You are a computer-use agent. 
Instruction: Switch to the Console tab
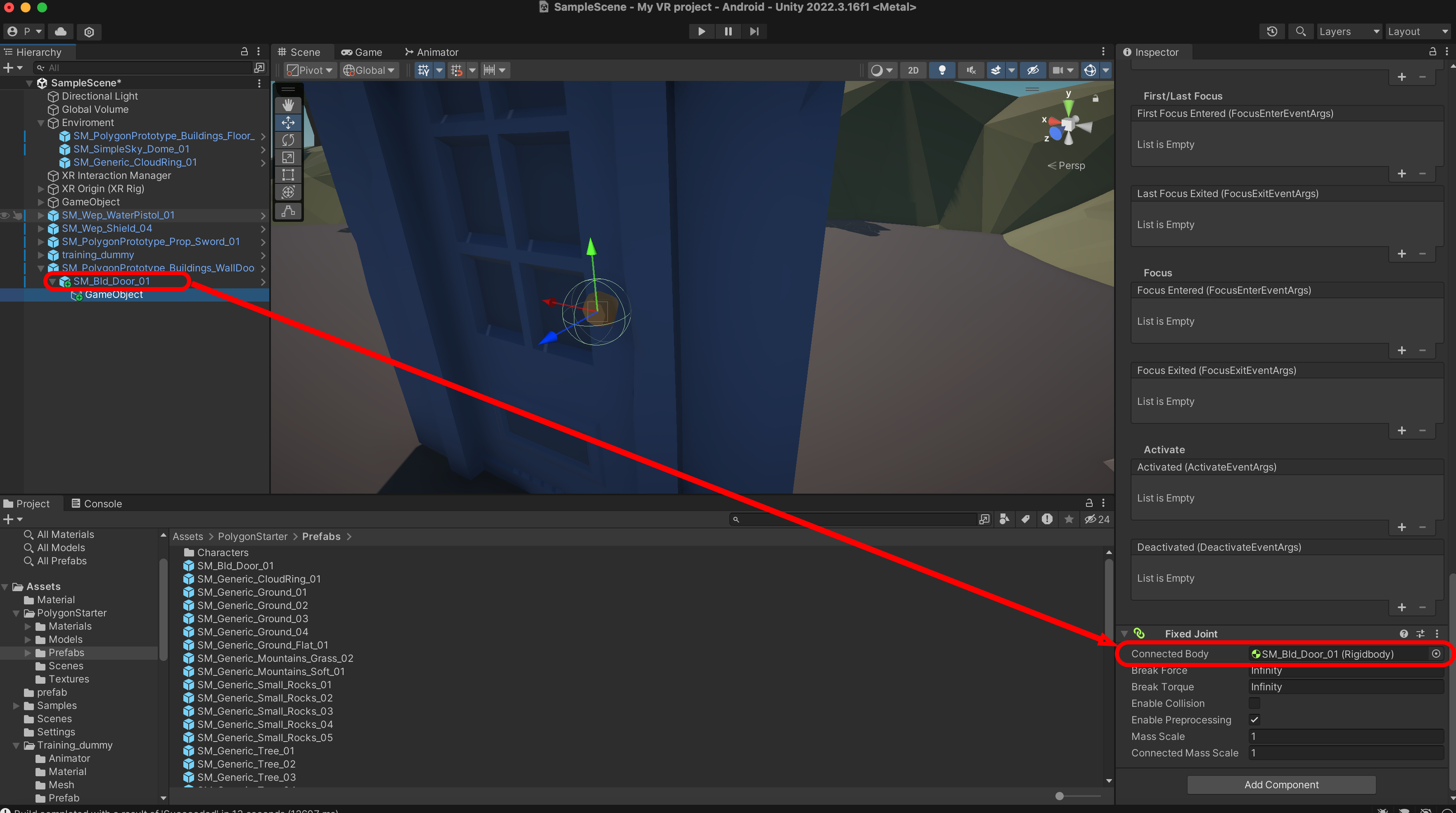(96, 503)
